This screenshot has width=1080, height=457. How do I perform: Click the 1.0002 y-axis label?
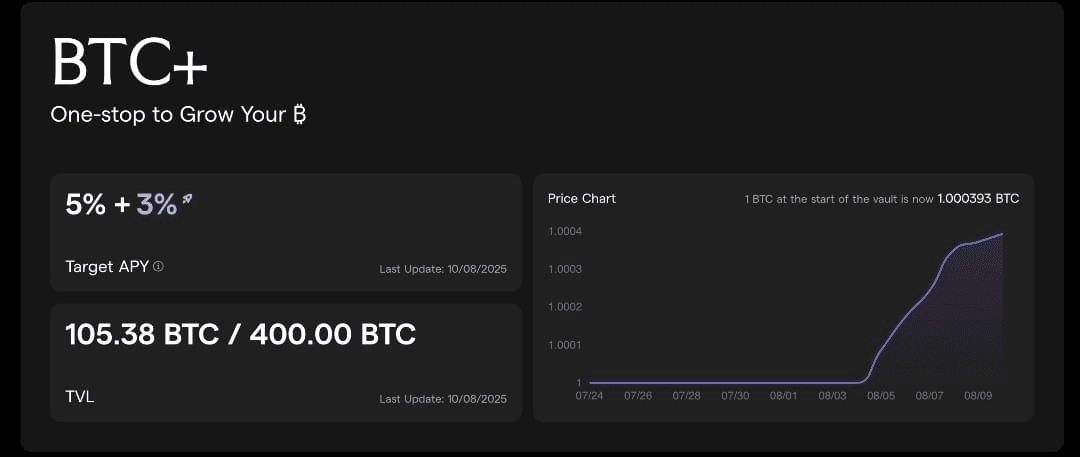[565, 307]
